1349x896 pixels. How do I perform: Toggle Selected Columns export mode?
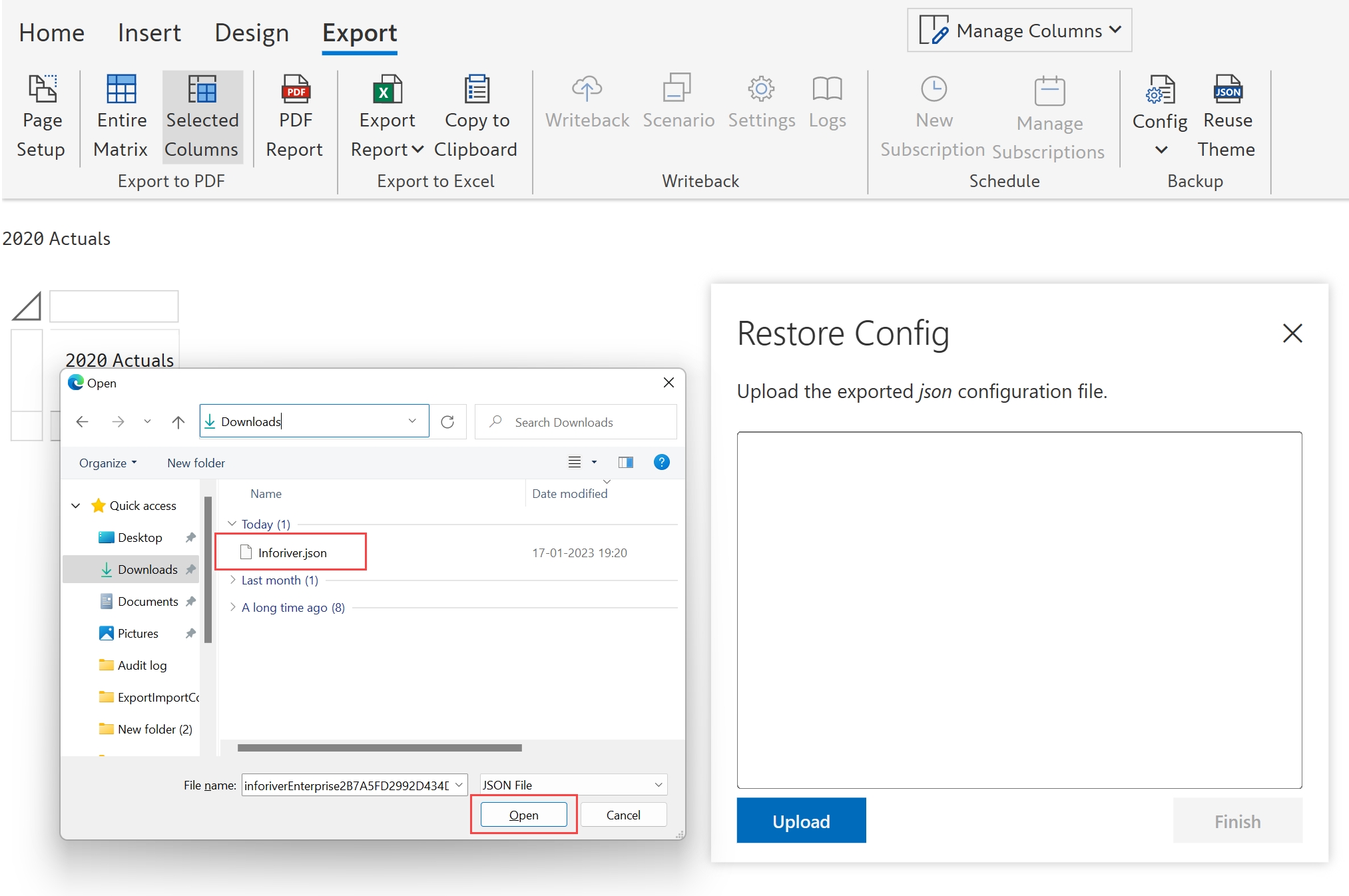(202, 118)
